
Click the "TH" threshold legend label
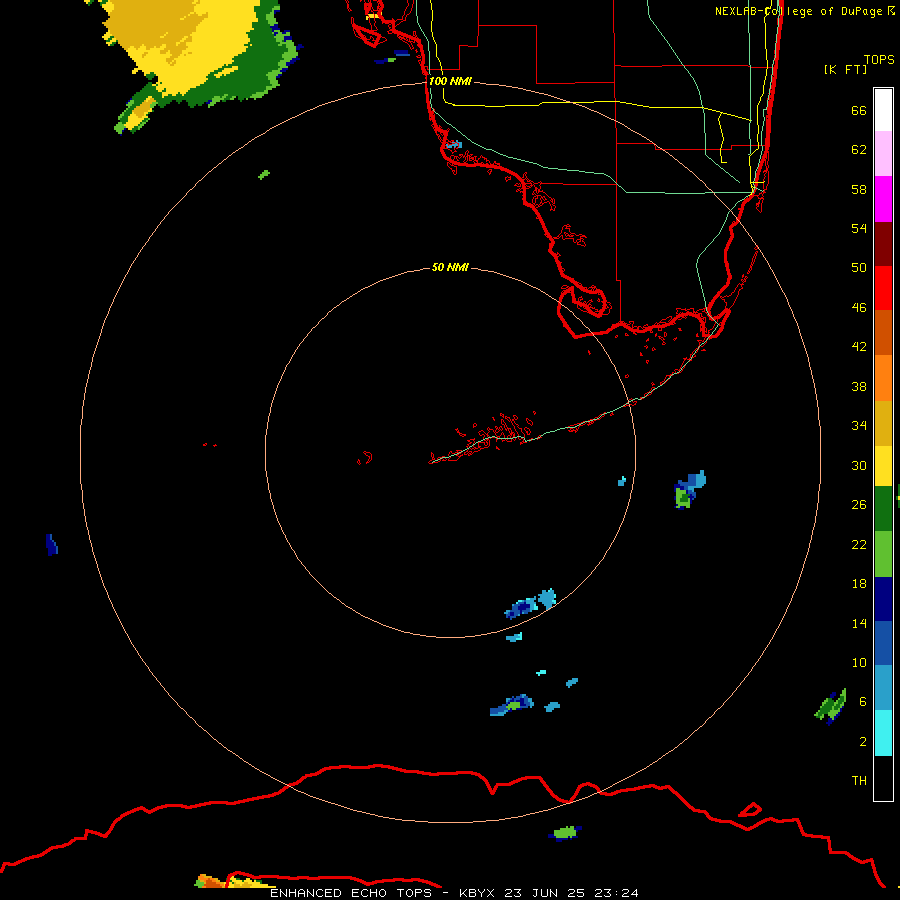click(x=859, y=781)
